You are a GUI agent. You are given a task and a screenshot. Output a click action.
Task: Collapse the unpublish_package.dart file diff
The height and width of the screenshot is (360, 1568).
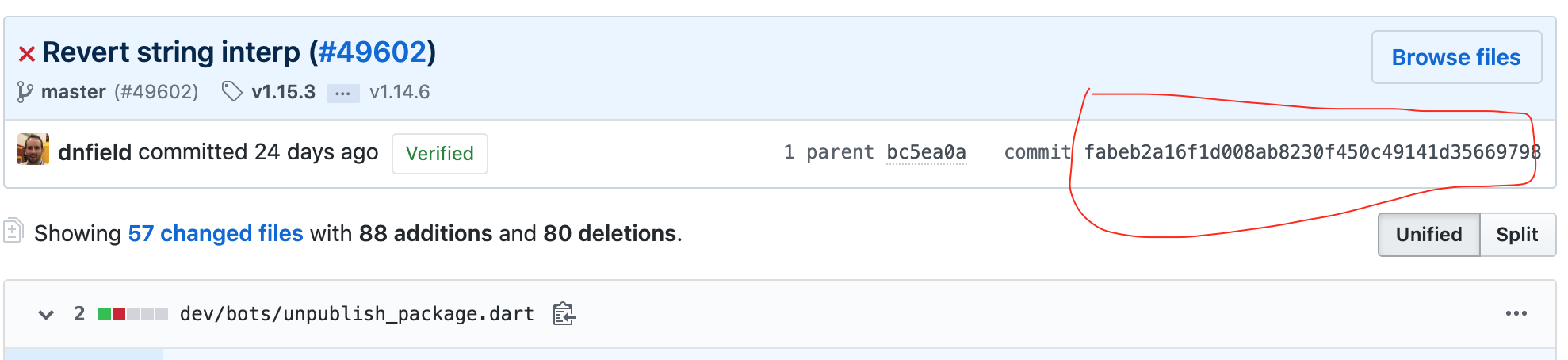pos(46,314)
